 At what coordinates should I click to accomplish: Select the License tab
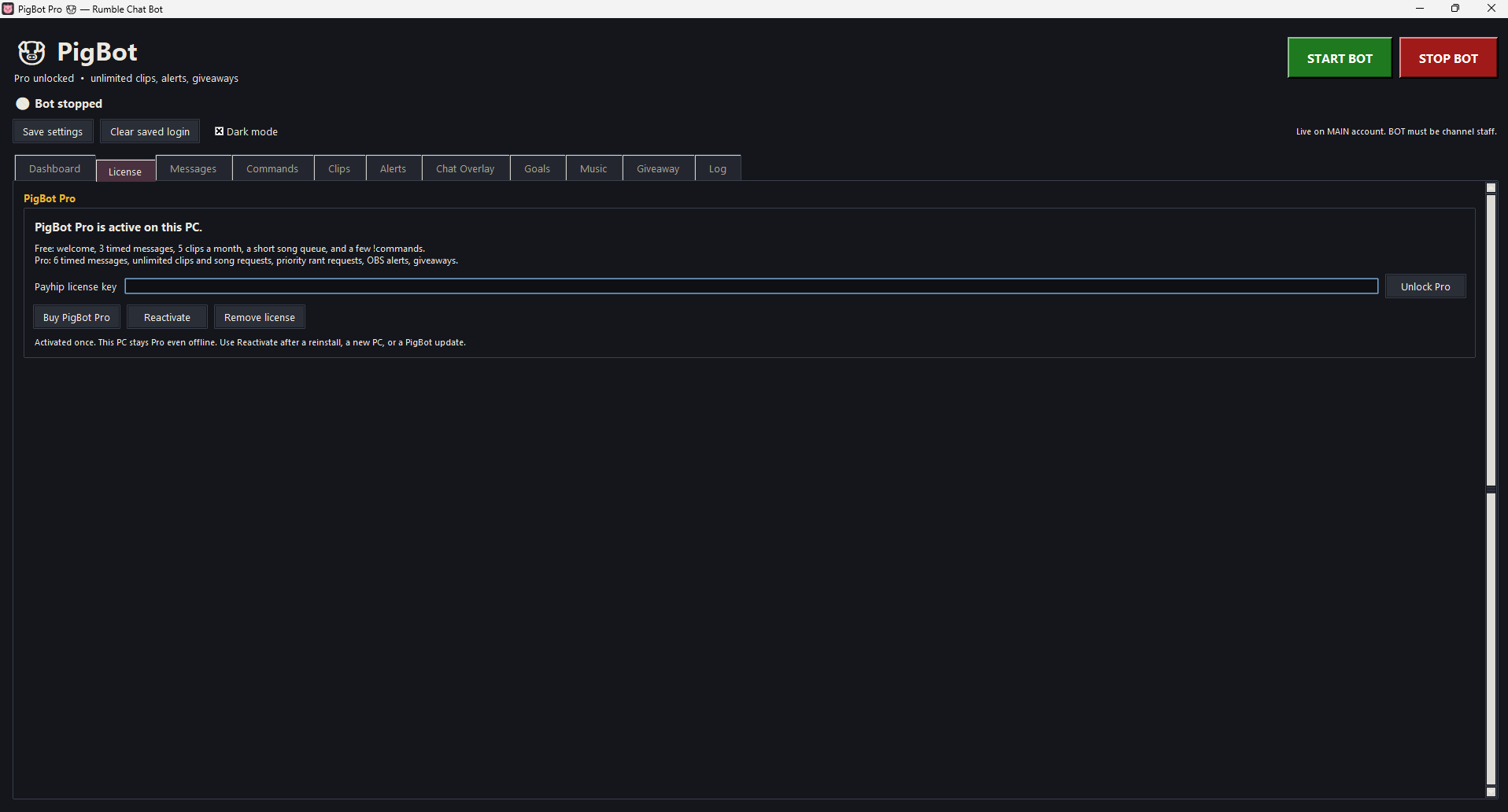[125, 171]
